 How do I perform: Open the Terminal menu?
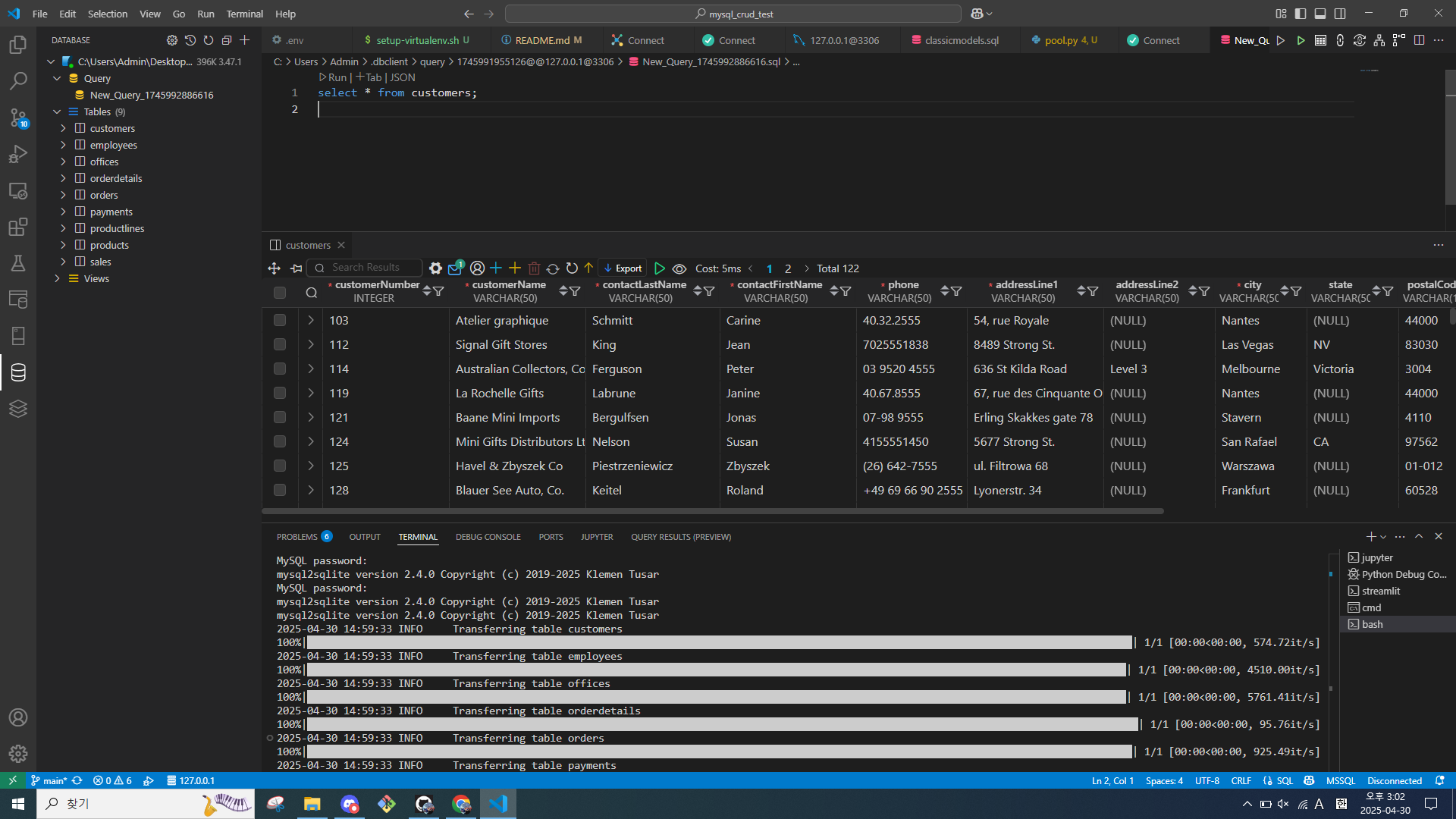coord(244,14)
